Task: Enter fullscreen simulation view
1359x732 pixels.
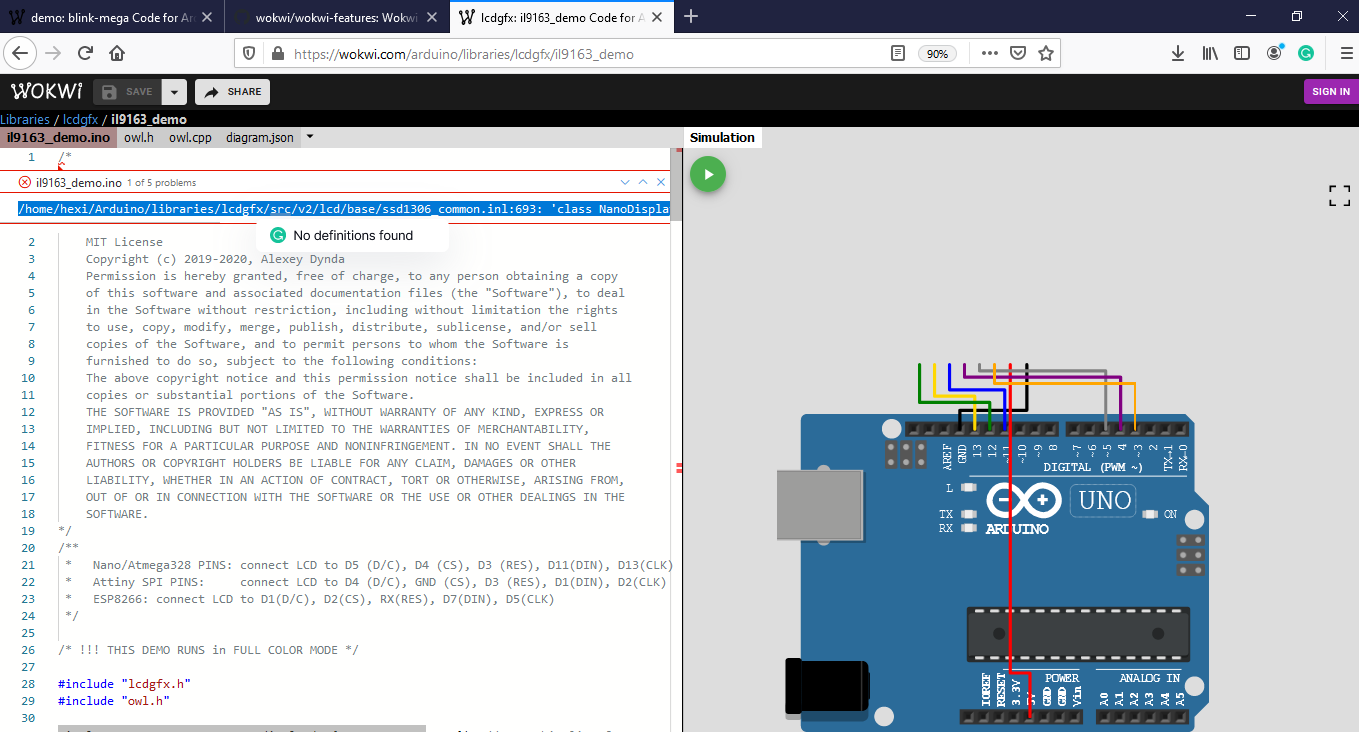Action: (1339, 196)
